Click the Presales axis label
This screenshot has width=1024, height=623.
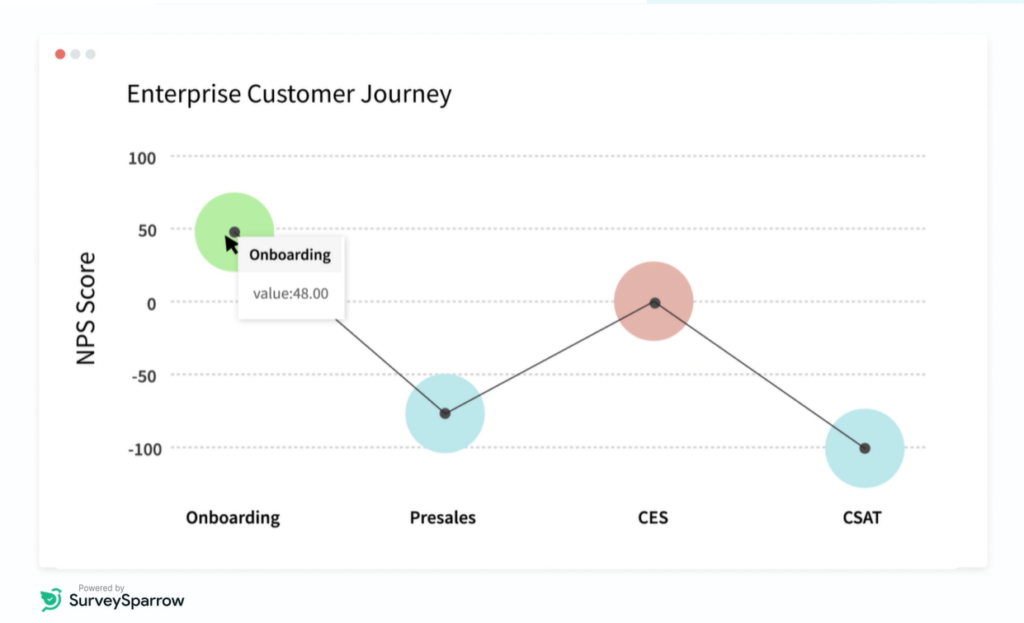[x=442, y=518]
